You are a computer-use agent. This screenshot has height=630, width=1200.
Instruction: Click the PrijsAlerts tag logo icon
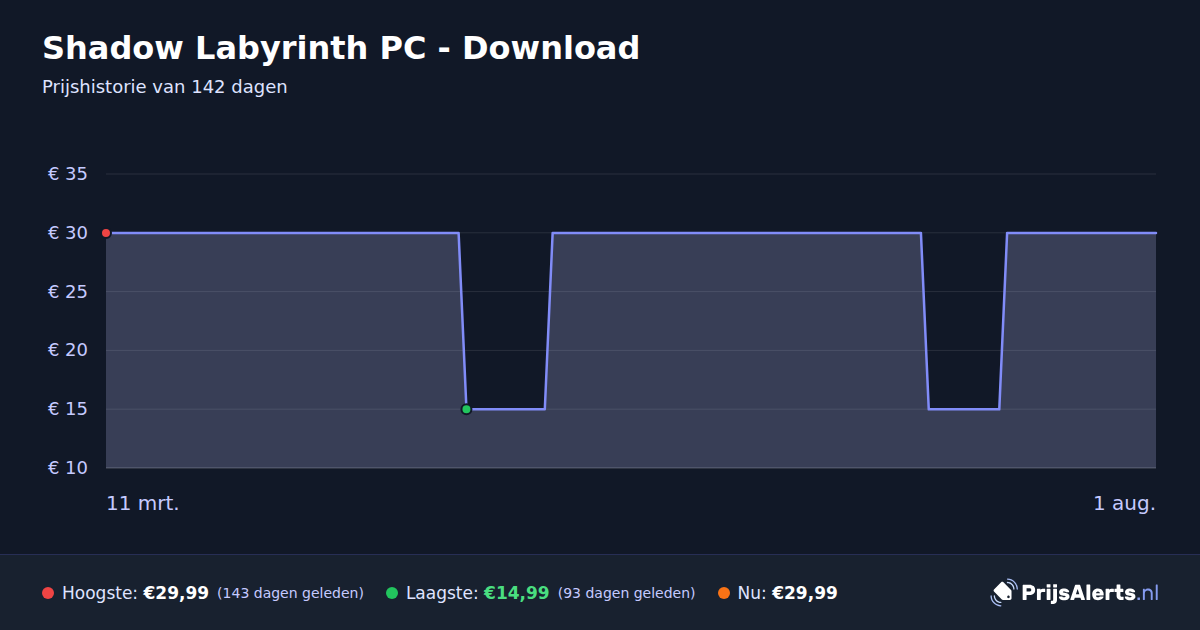(1003, 593)
